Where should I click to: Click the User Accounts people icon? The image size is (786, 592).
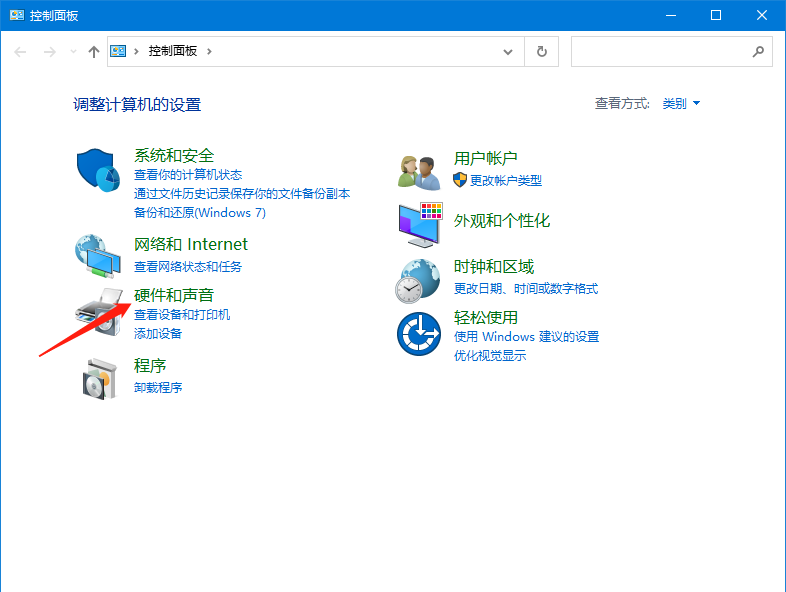pyautogui.click(x=419, y=171)
